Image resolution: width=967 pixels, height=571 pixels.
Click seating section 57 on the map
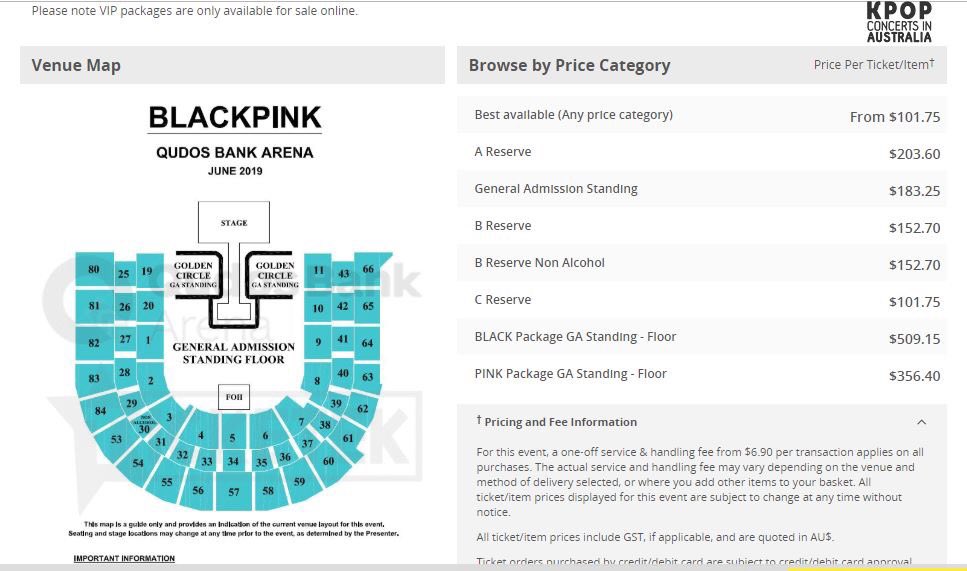coord(234,492)
